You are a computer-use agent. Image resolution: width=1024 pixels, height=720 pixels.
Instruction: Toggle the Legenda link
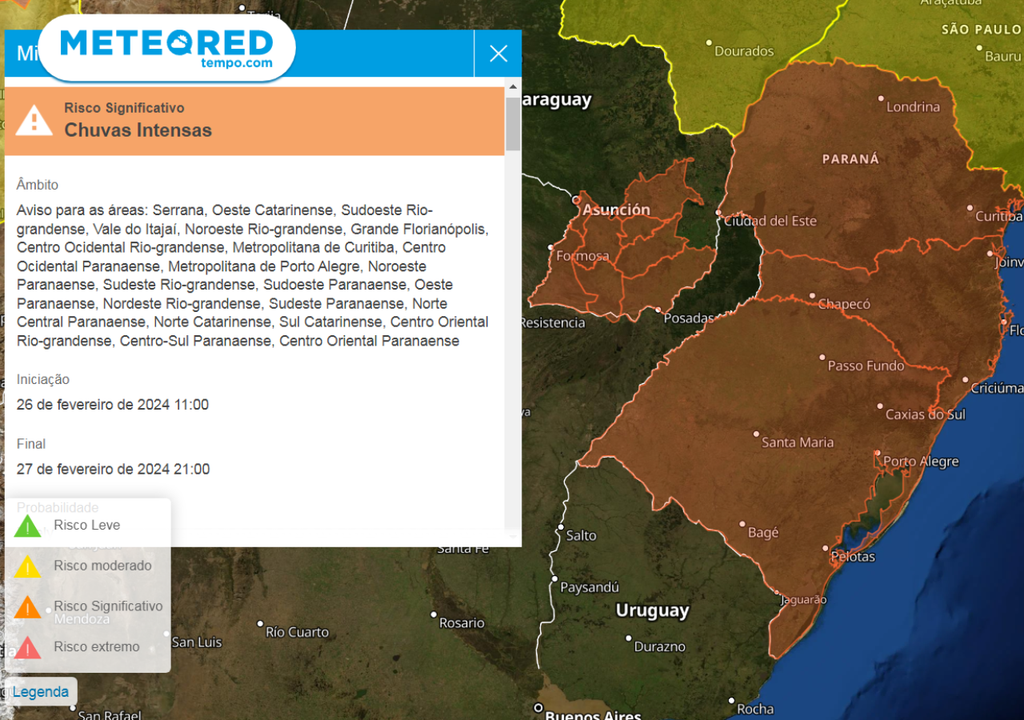(x=41, y=691)
